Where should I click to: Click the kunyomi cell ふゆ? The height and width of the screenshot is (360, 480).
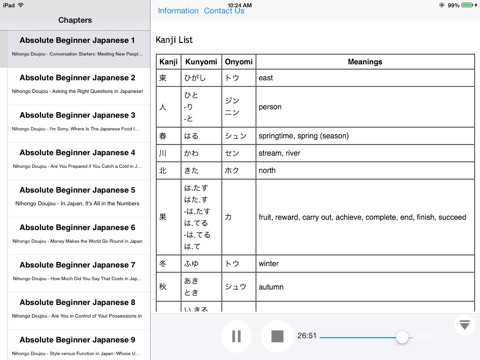click(201, 264)
